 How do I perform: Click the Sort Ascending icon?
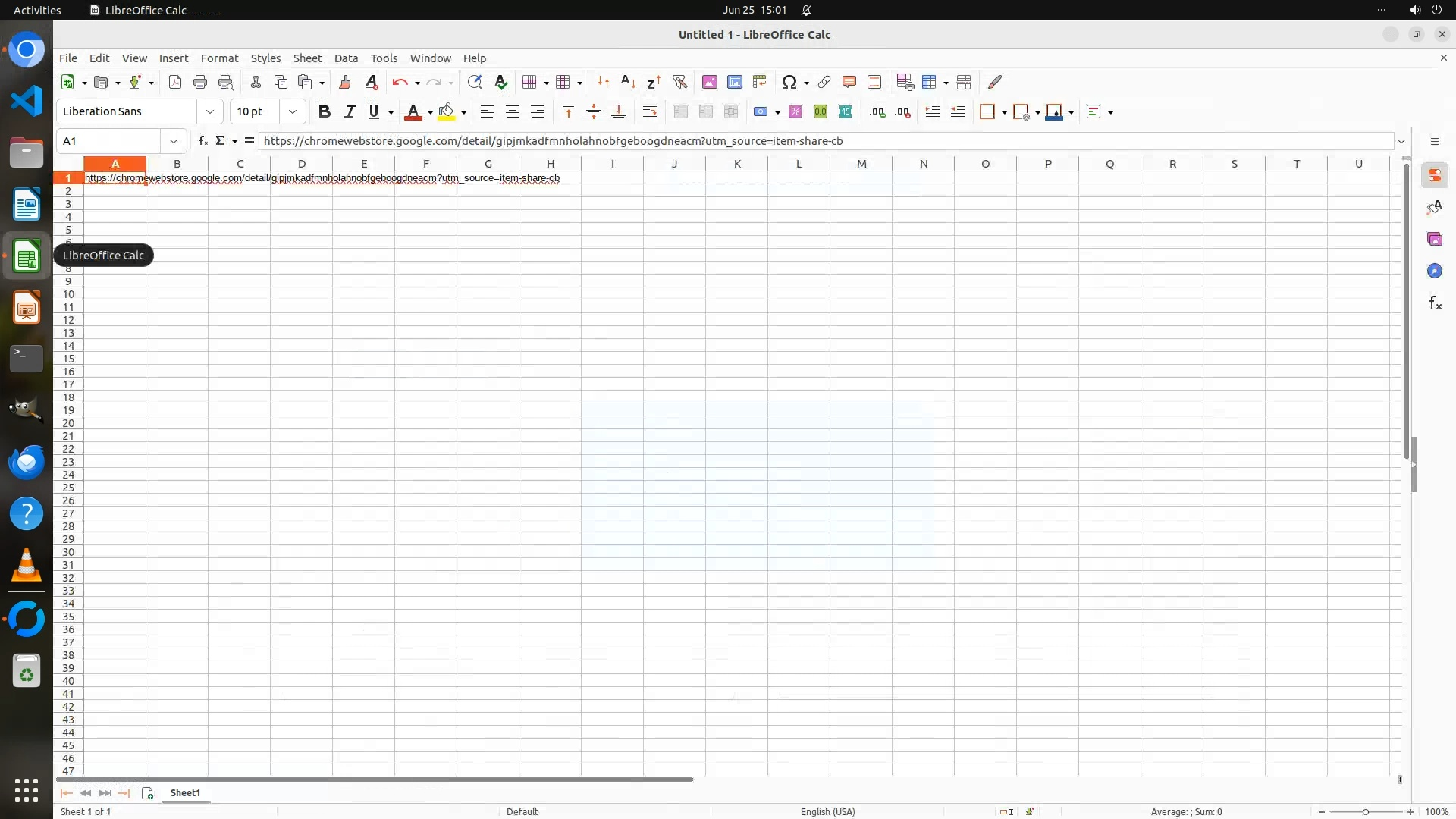coord(628,82)
